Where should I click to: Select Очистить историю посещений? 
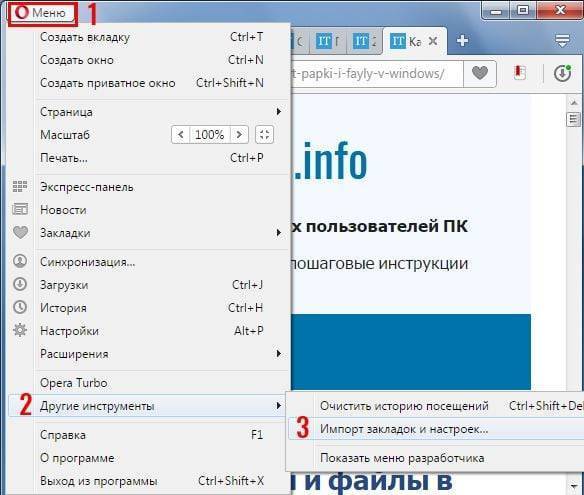point(436,406)
